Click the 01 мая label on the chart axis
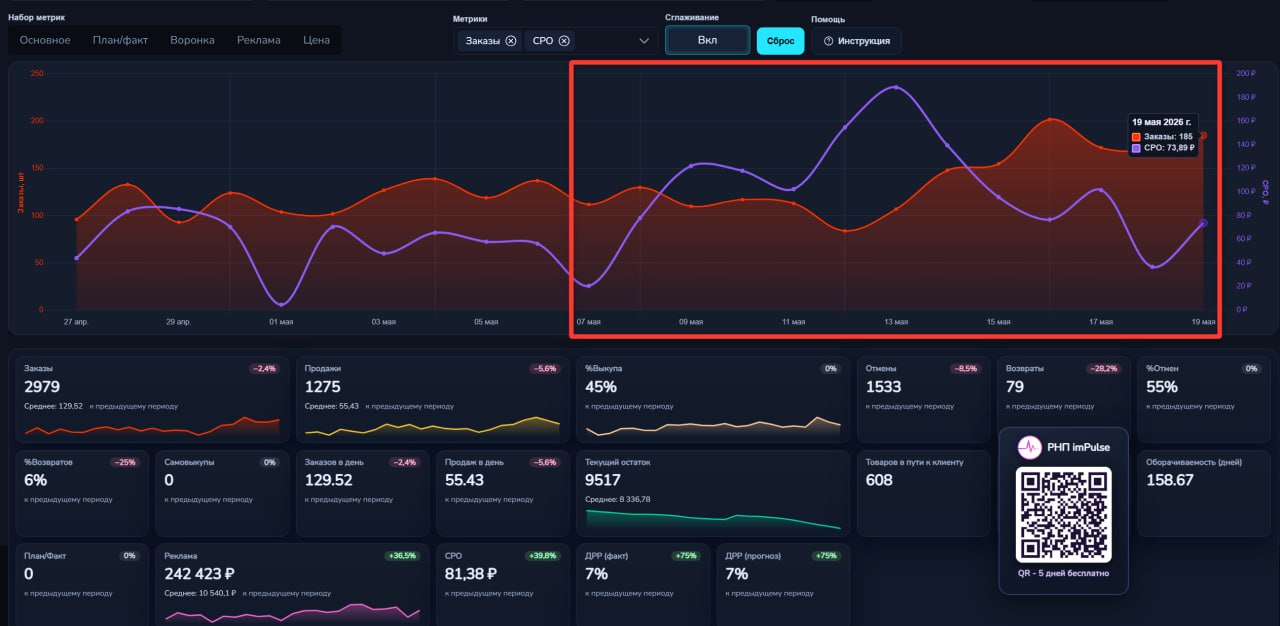 pyautogui.click(x=281, y=322)
